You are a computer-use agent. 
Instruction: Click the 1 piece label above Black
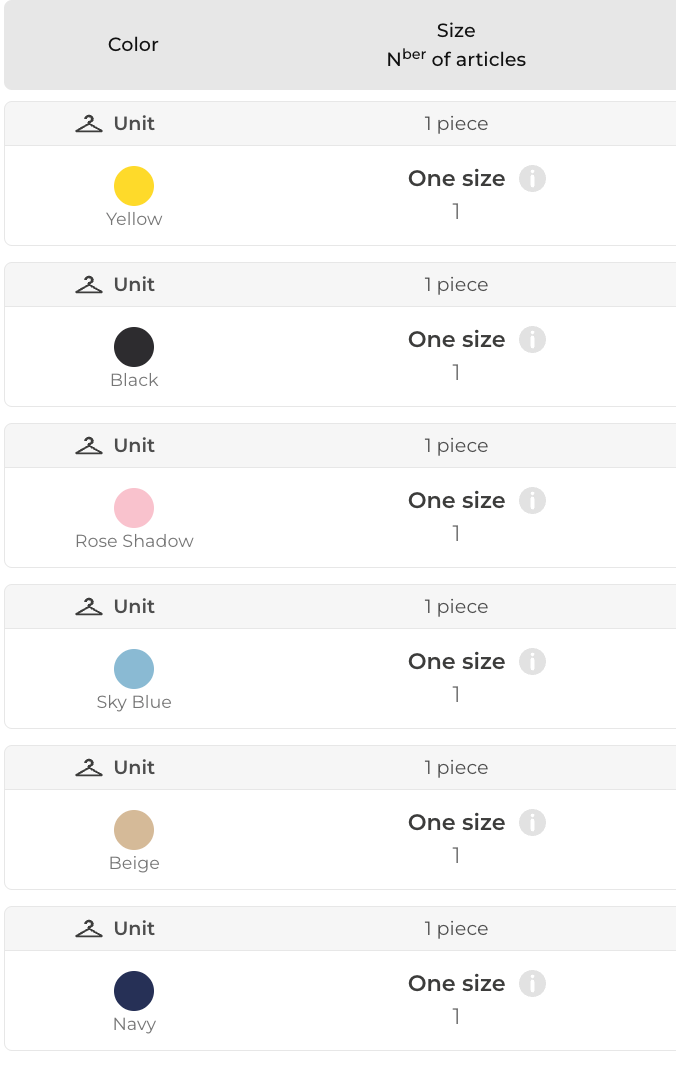tap(456, 285)
